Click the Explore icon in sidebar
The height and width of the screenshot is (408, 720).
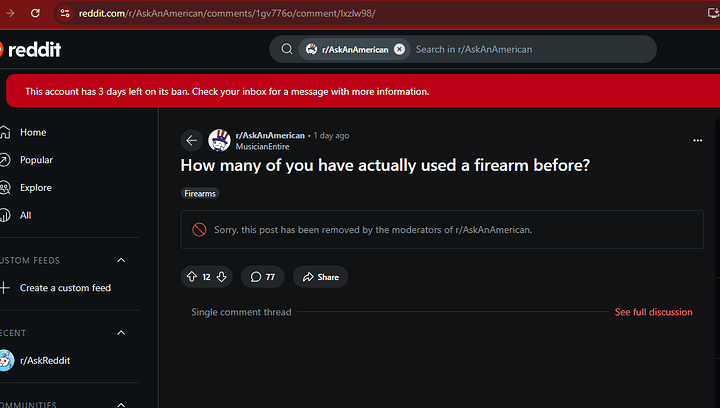tap(5, 188)
